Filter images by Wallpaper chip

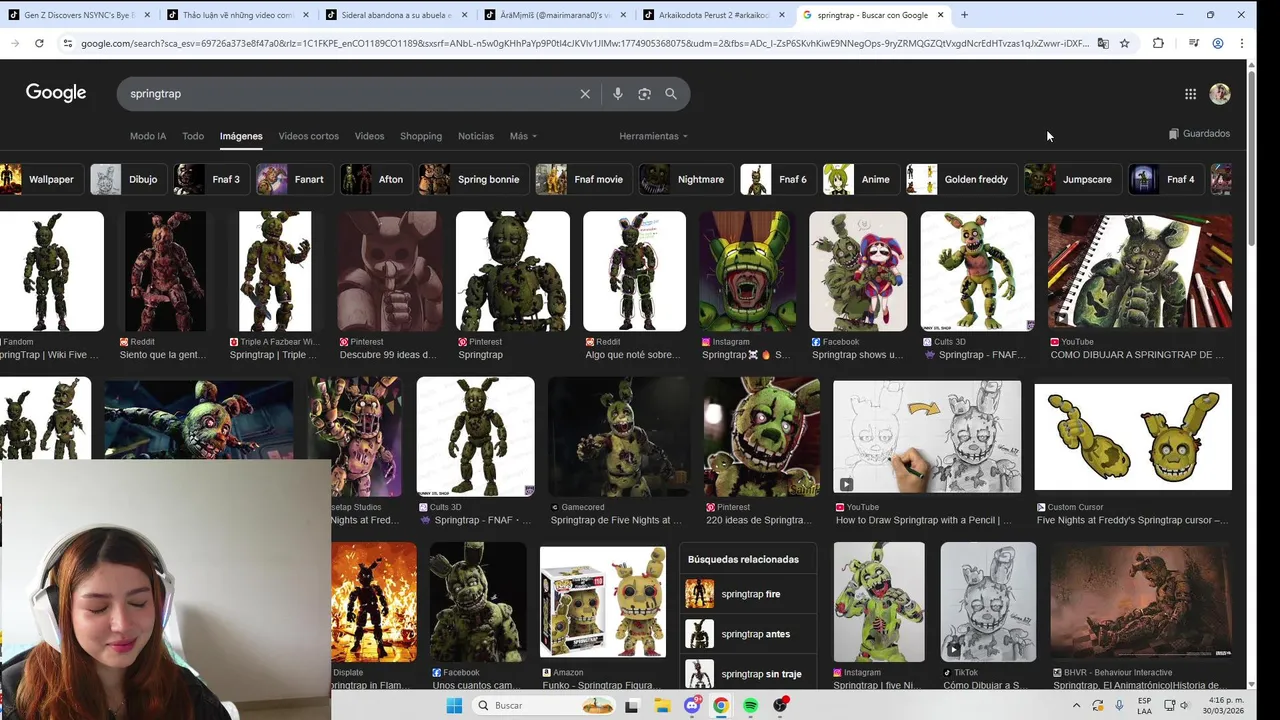click(x=40, y=179)
